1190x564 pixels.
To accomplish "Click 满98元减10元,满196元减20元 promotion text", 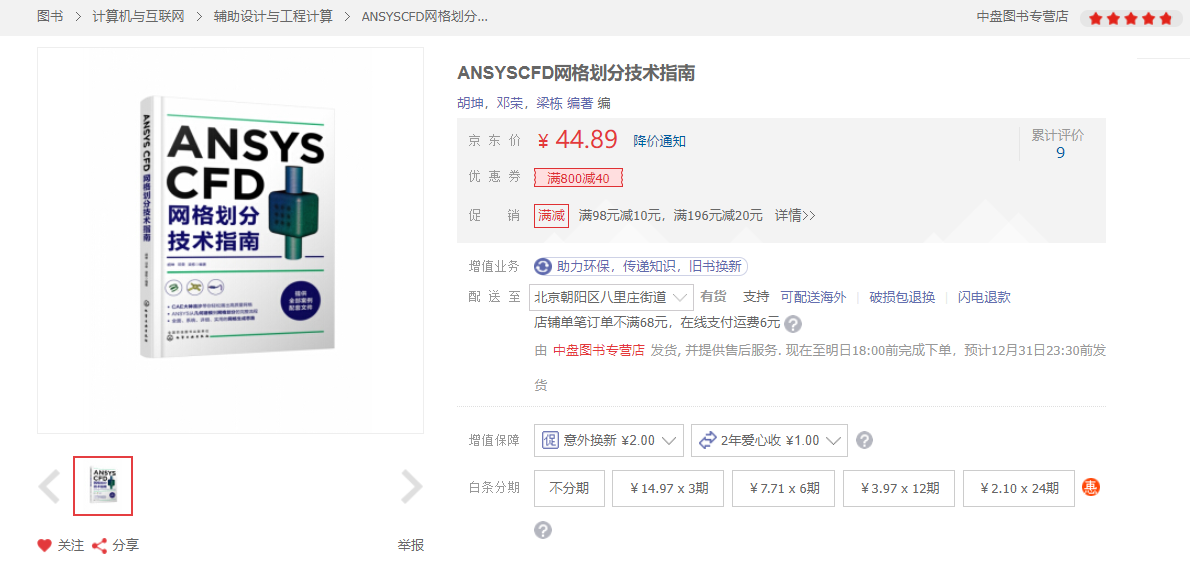I will [x=671, y=216].
